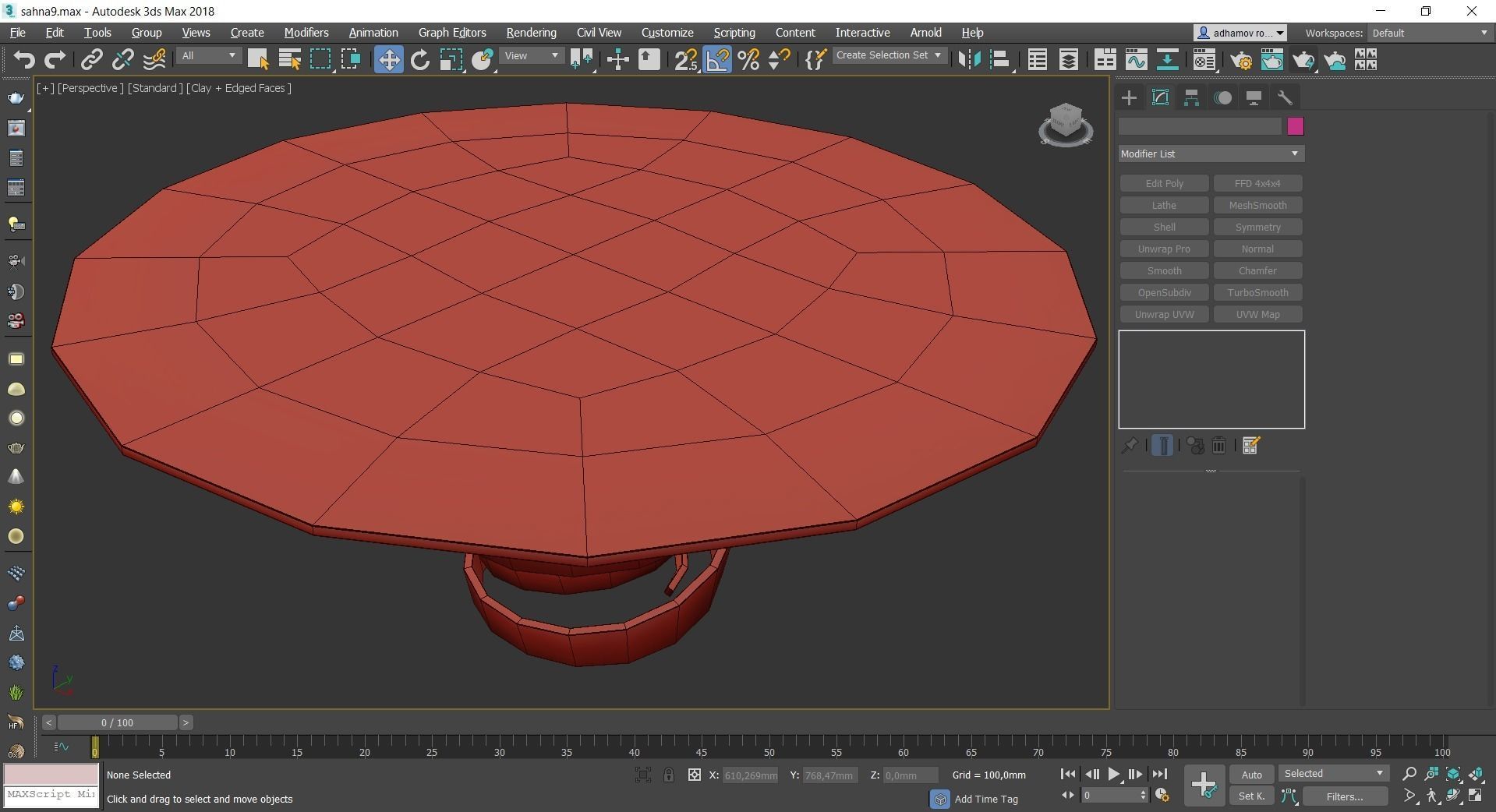Open the reference coordinate View dropdown

click(532, 56)
